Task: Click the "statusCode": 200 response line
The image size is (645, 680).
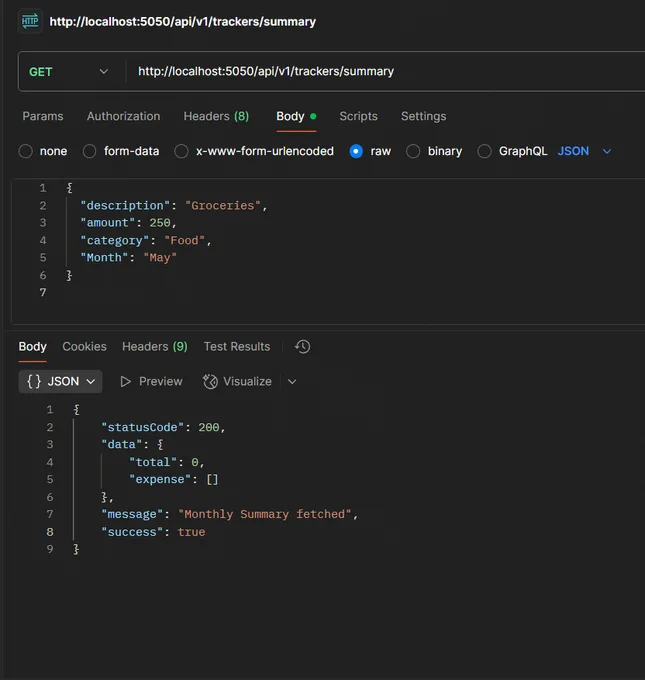Action: (x=164, y=427)
